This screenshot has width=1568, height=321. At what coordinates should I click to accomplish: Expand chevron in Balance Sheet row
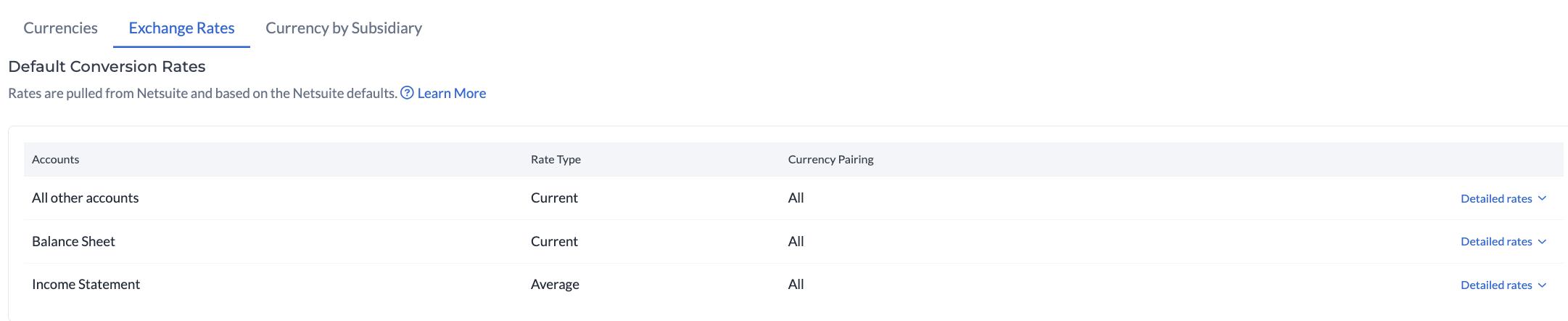point(1542,242)
